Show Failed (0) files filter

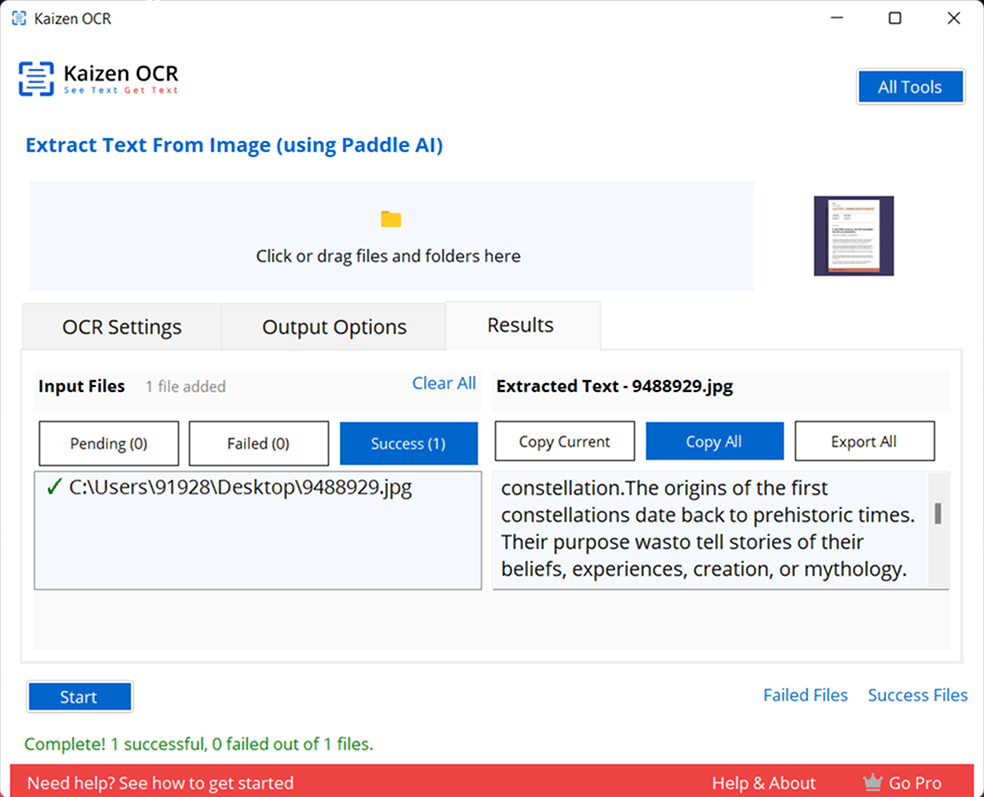click(258, 443)
